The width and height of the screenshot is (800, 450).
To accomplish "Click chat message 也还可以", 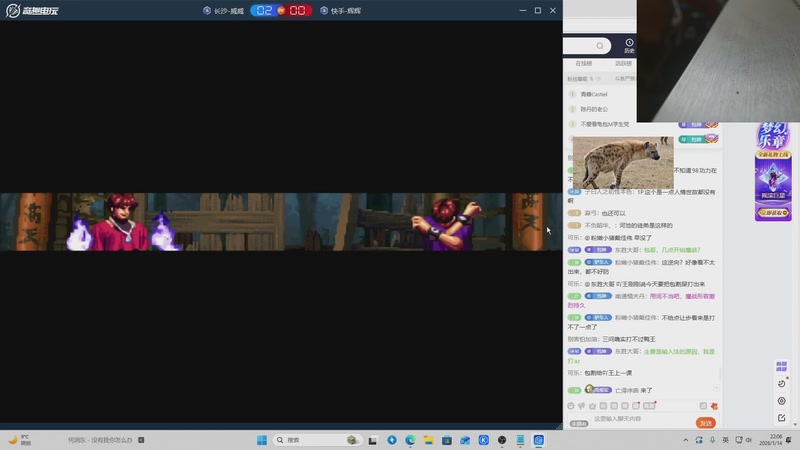I will [x=612, y=213].
